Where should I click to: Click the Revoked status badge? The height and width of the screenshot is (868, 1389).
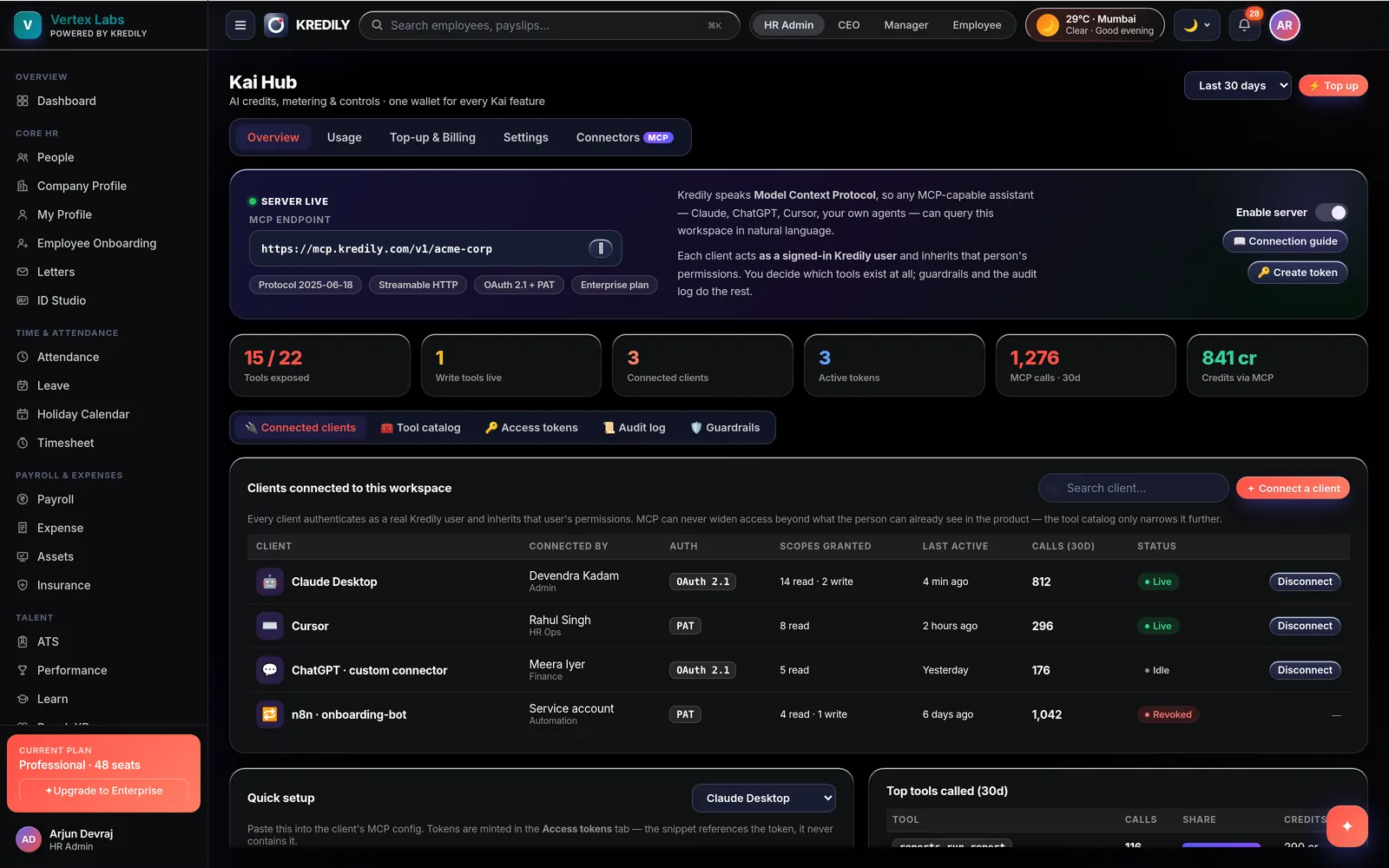[x=1168, y=714]
